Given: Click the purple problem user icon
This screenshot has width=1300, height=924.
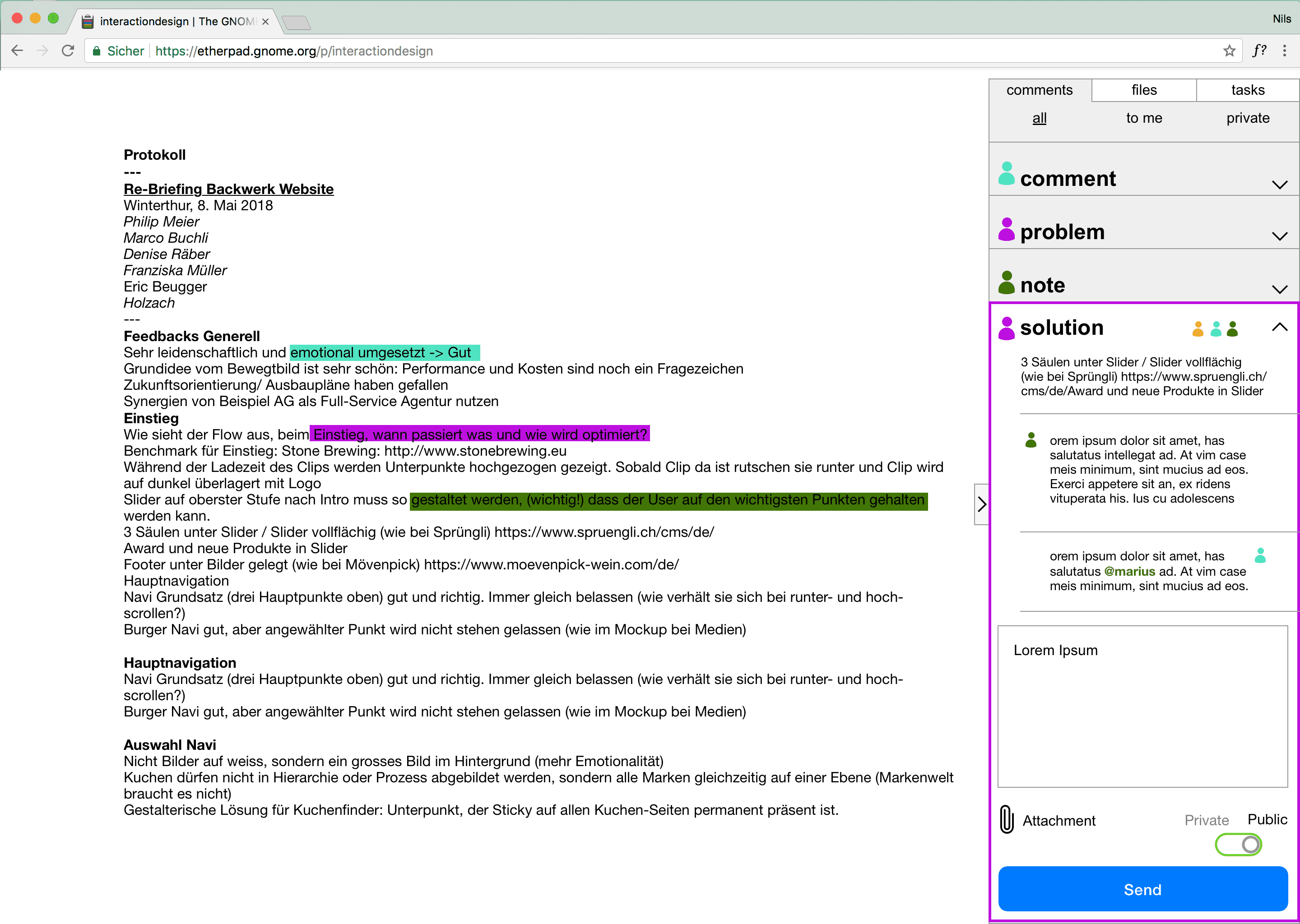Looking at the screenshot, I should pos(1006,229).
